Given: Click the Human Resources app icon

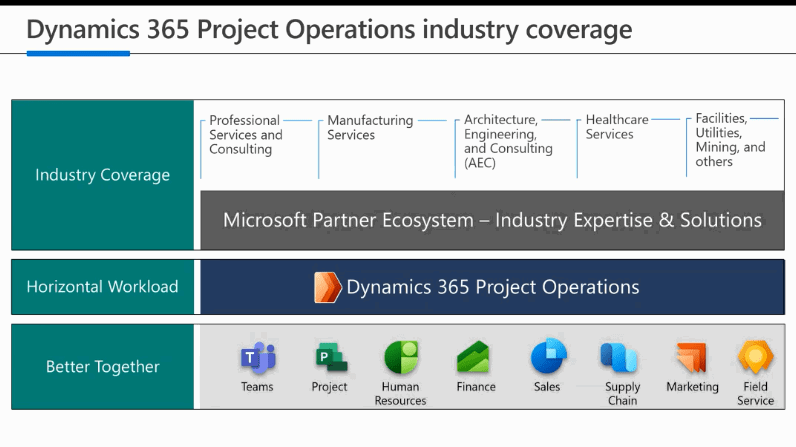Looking at the screenshot, I should click(401, 357).
